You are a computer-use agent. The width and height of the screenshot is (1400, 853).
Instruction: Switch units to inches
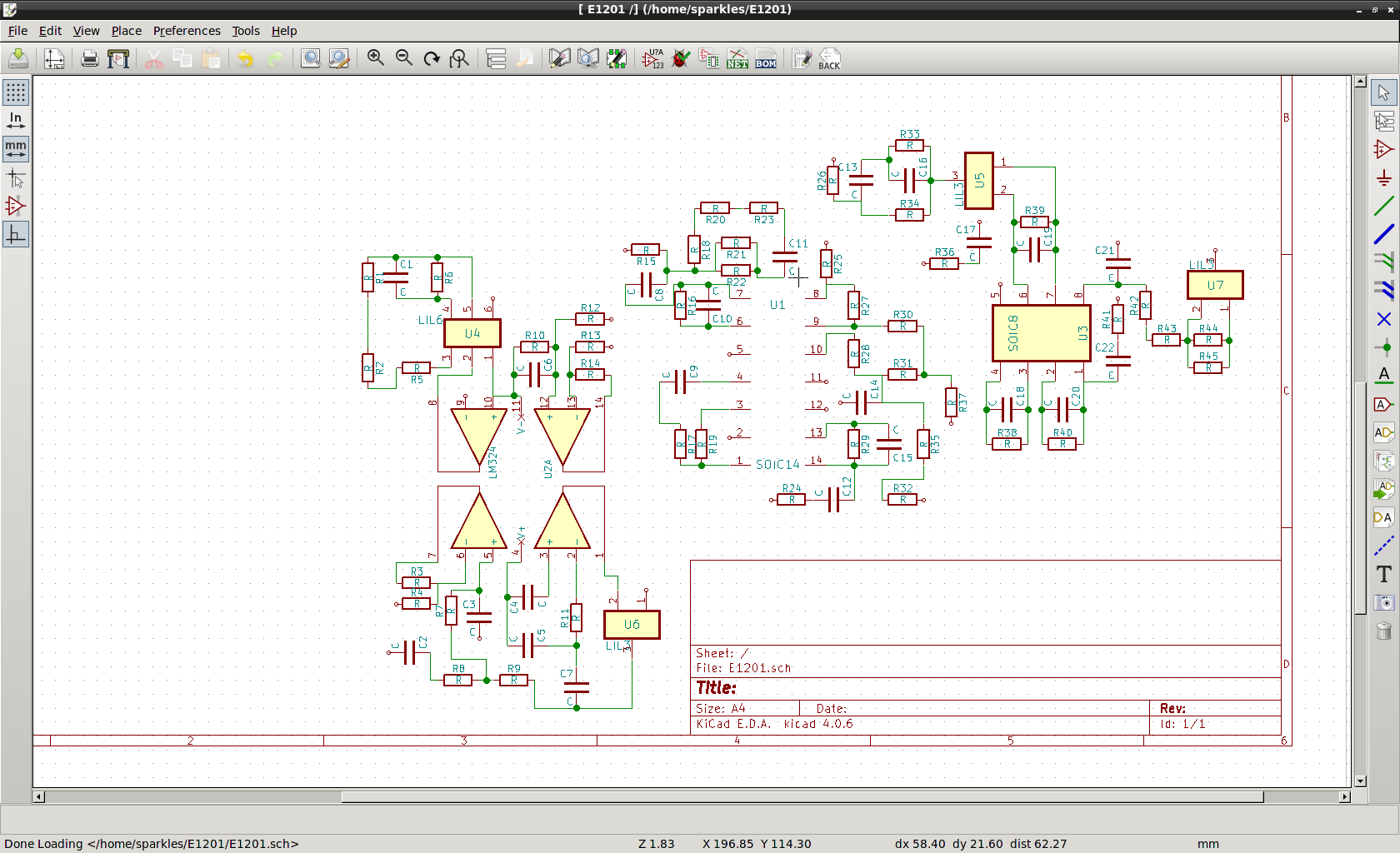[x=16, y=121]
